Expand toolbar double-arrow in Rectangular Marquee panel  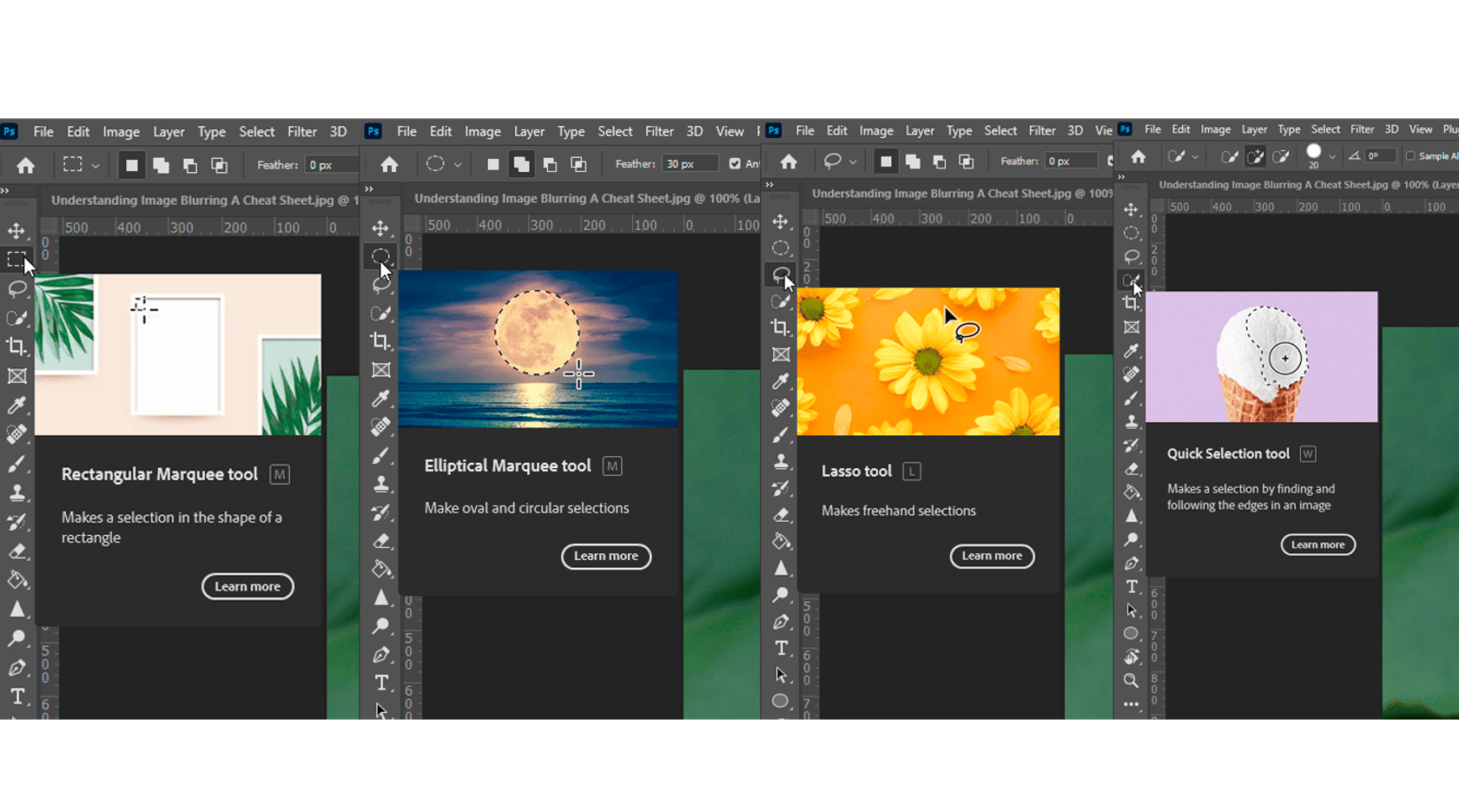(x=5, y=190)
